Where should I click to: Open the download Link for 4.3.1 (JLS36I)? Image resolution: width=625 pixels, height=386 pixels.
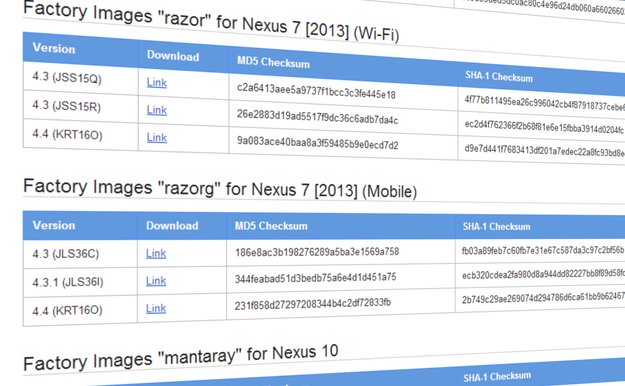point(156,281)
